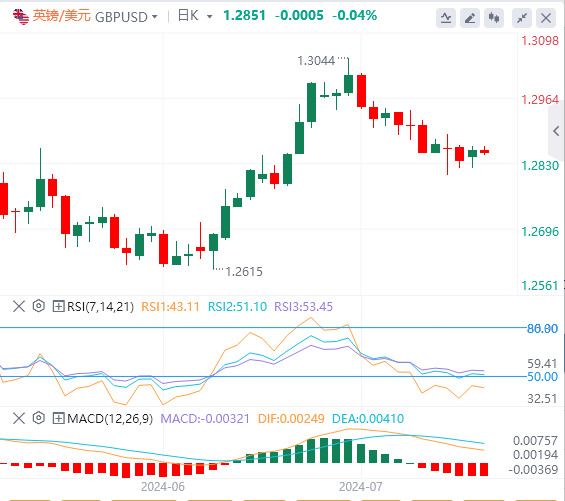Click the 1.3044 high price candle label
The height and width of the screenshot is (501, 565).
tap(316, 61)
